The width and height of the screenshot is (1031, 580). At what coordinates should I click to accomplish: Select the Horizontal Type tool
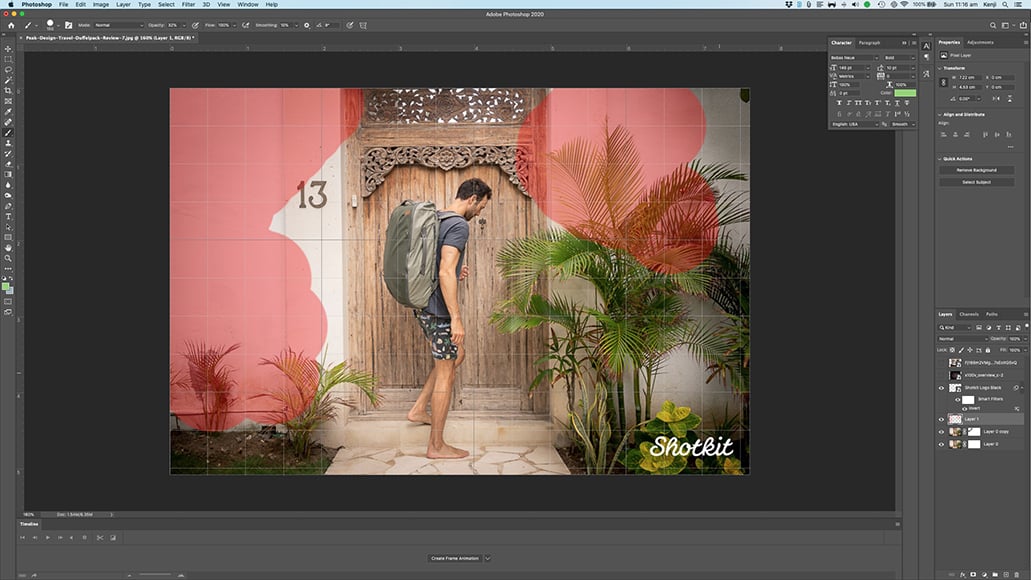(8, 216)
